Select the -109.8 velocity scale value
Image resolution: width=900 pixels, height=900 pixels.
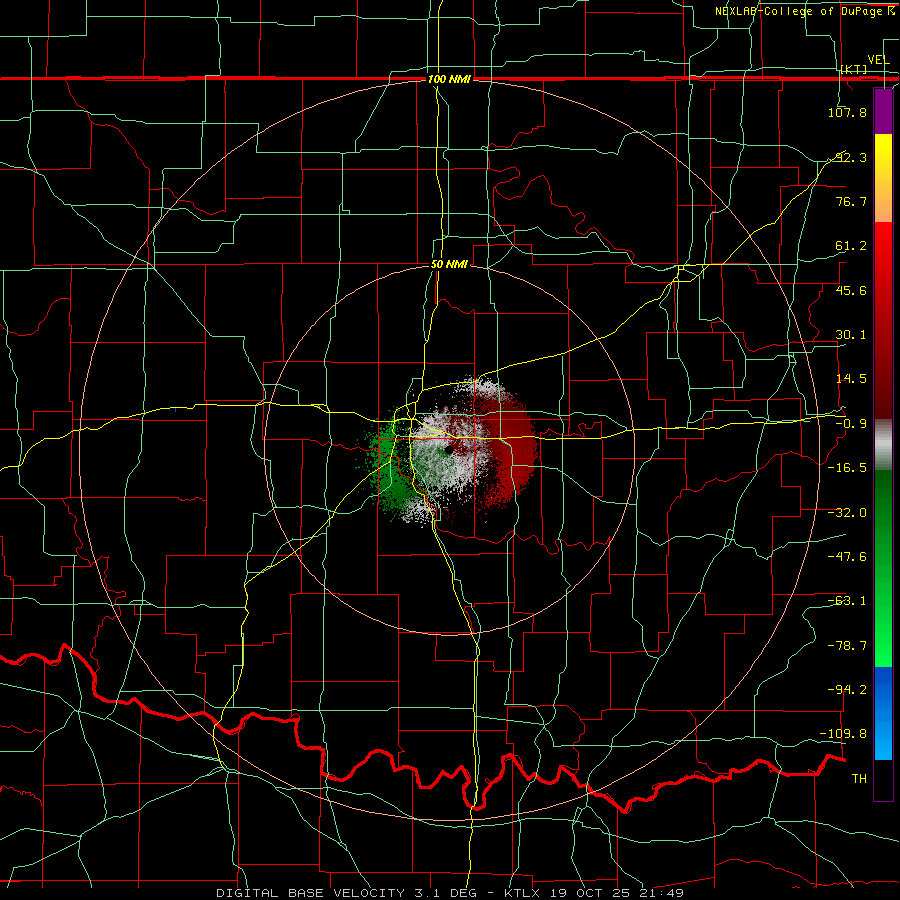click(843, 734)
